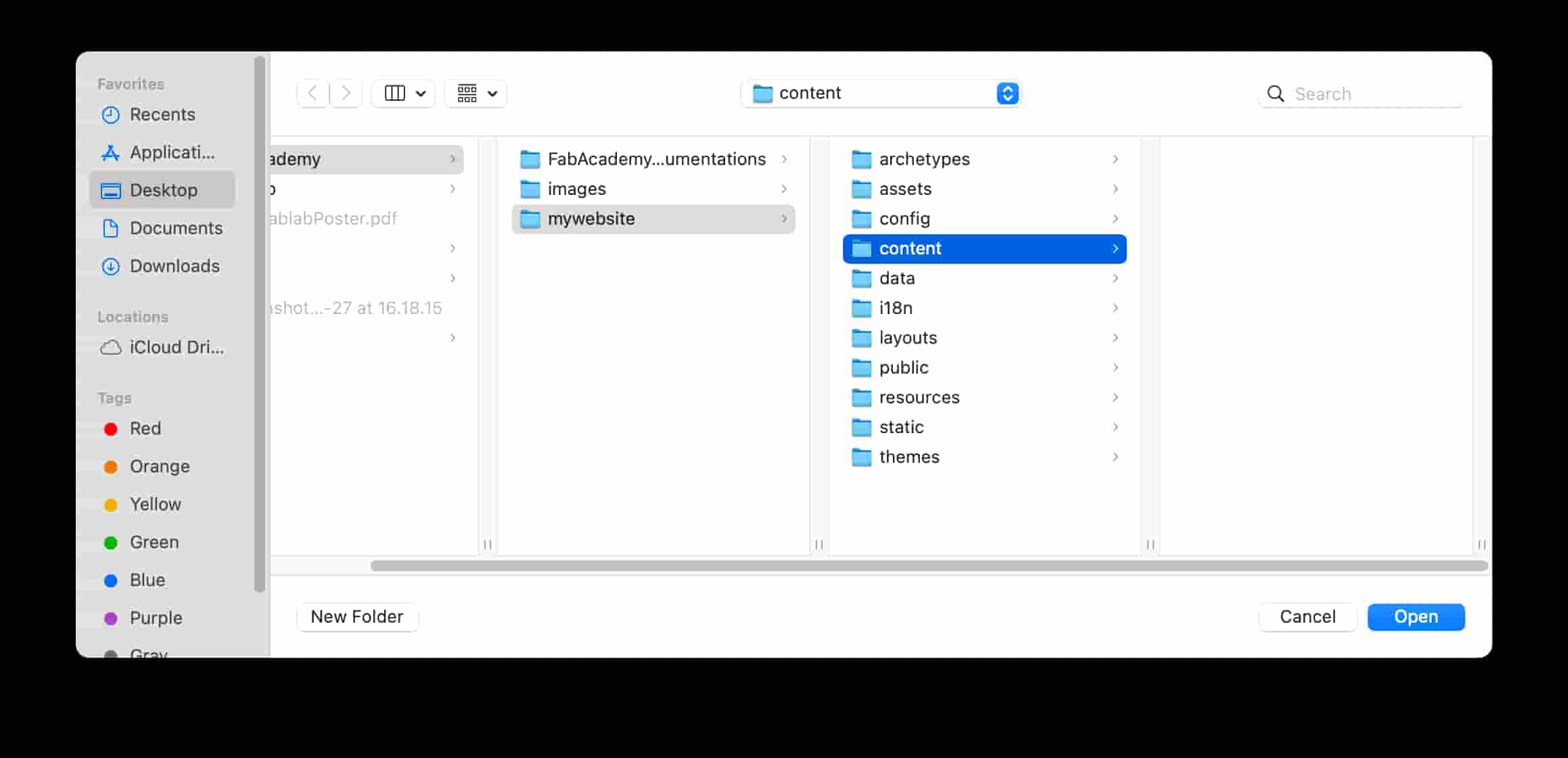
Task: Click the back navigation arrow
Action: coord(312,93)
